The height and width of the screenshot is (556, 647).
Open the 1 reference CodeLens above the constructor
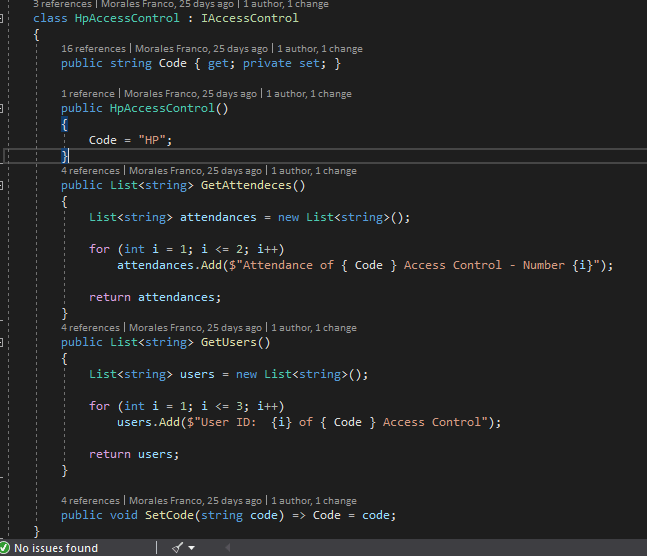(88, 94)
